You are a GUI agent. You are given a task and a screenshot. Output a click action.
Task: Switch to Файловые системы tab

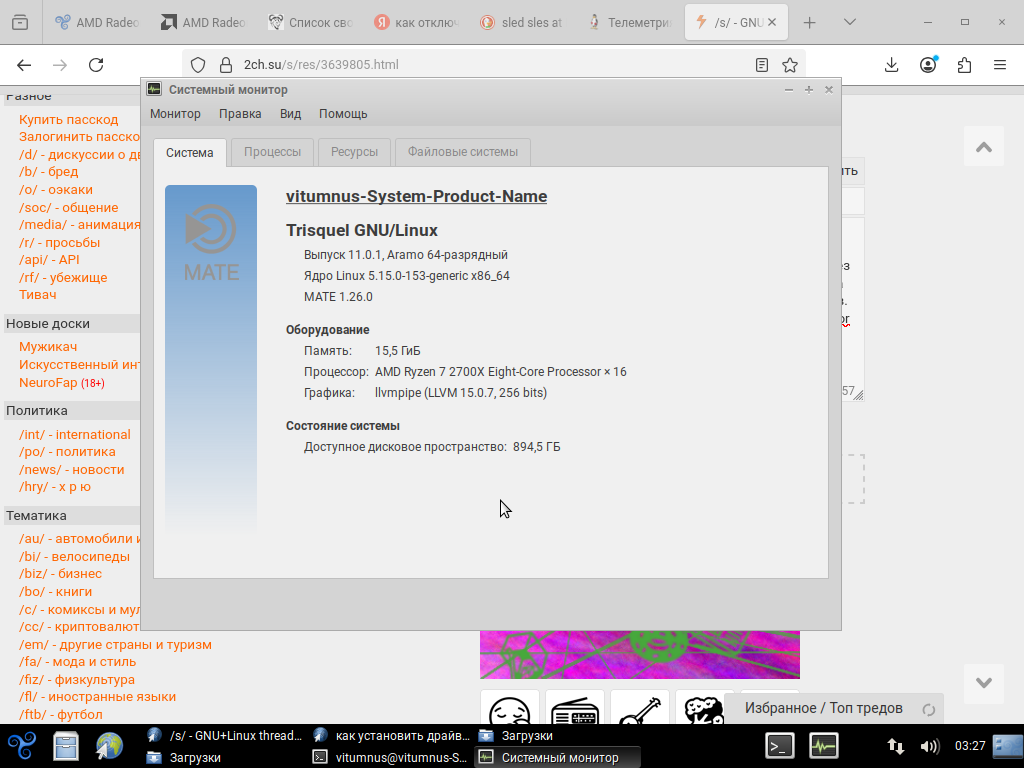point(463,152)
